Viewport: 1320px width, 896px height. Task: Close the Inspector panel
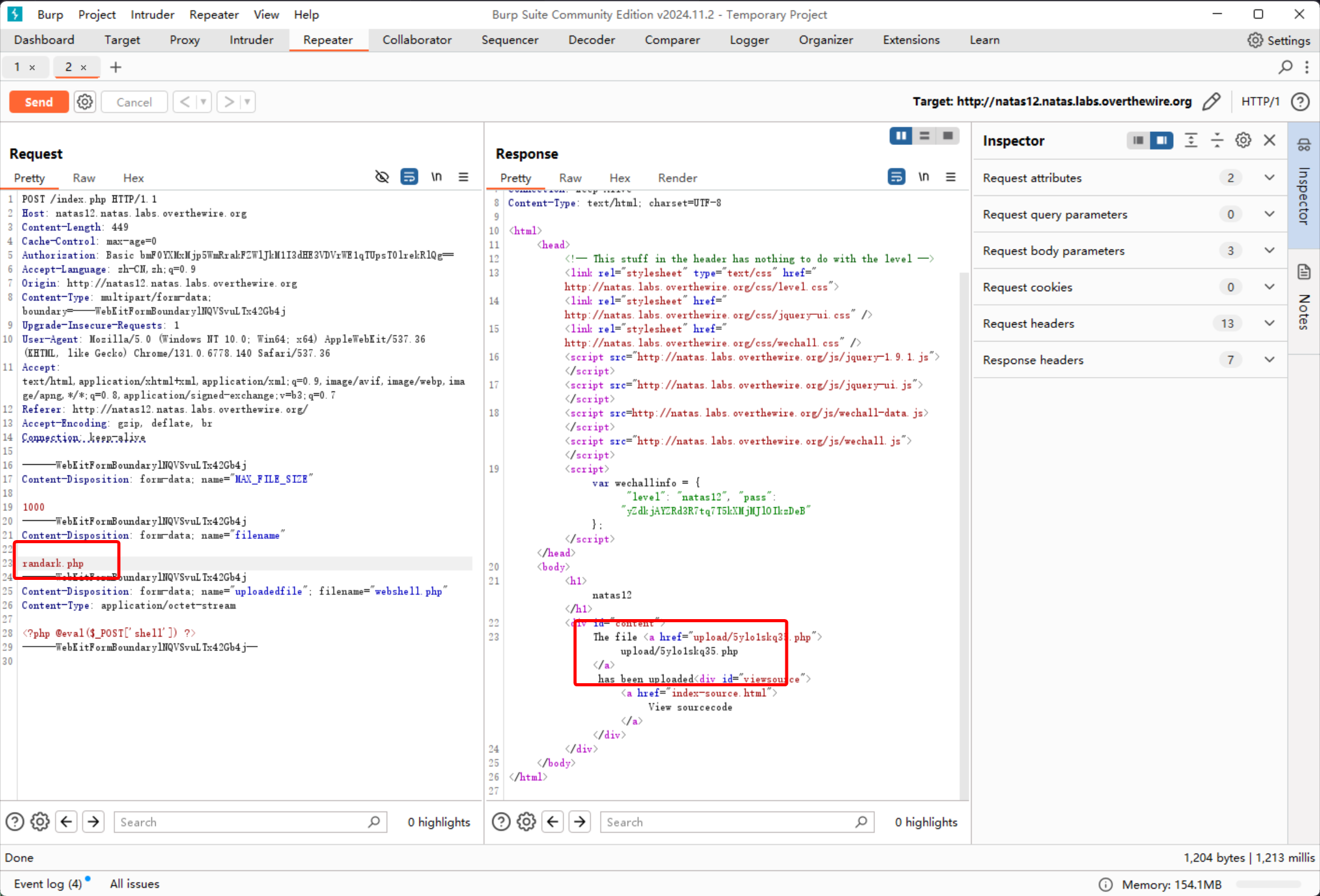pyautogui.click(x=1270, y=141)
